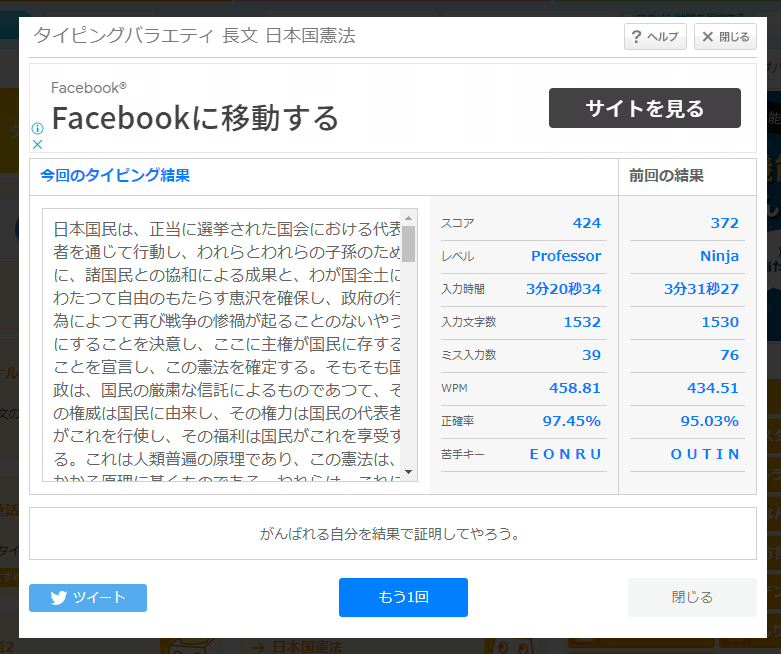Retry typing with the もう1回 button
Image resolution: width=781 pixels, height=654 pixels.
[x=403, y=597]
